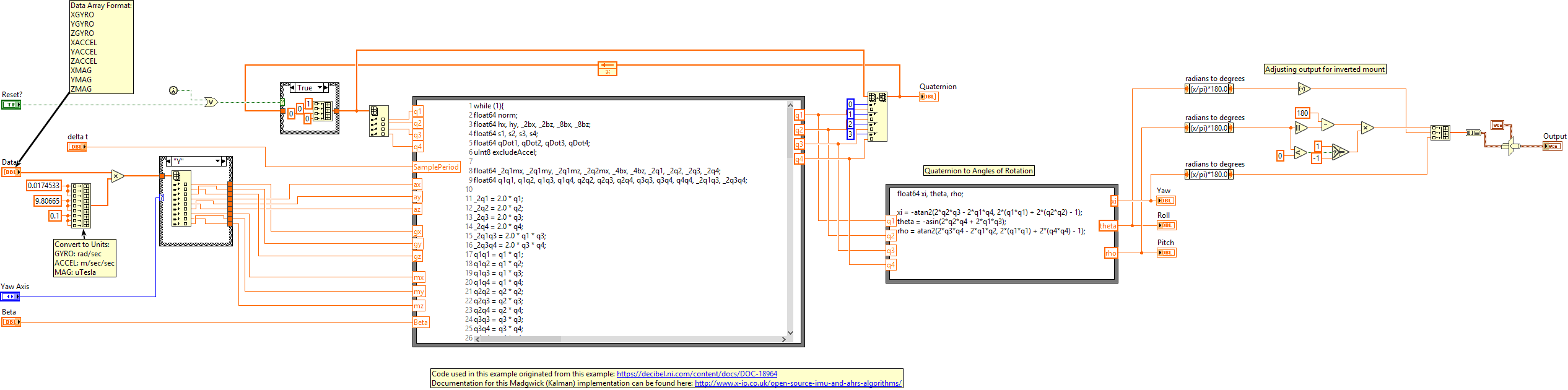Edit the 9.80665 numeric constant
1568x390 pixels.
[47, 201]
